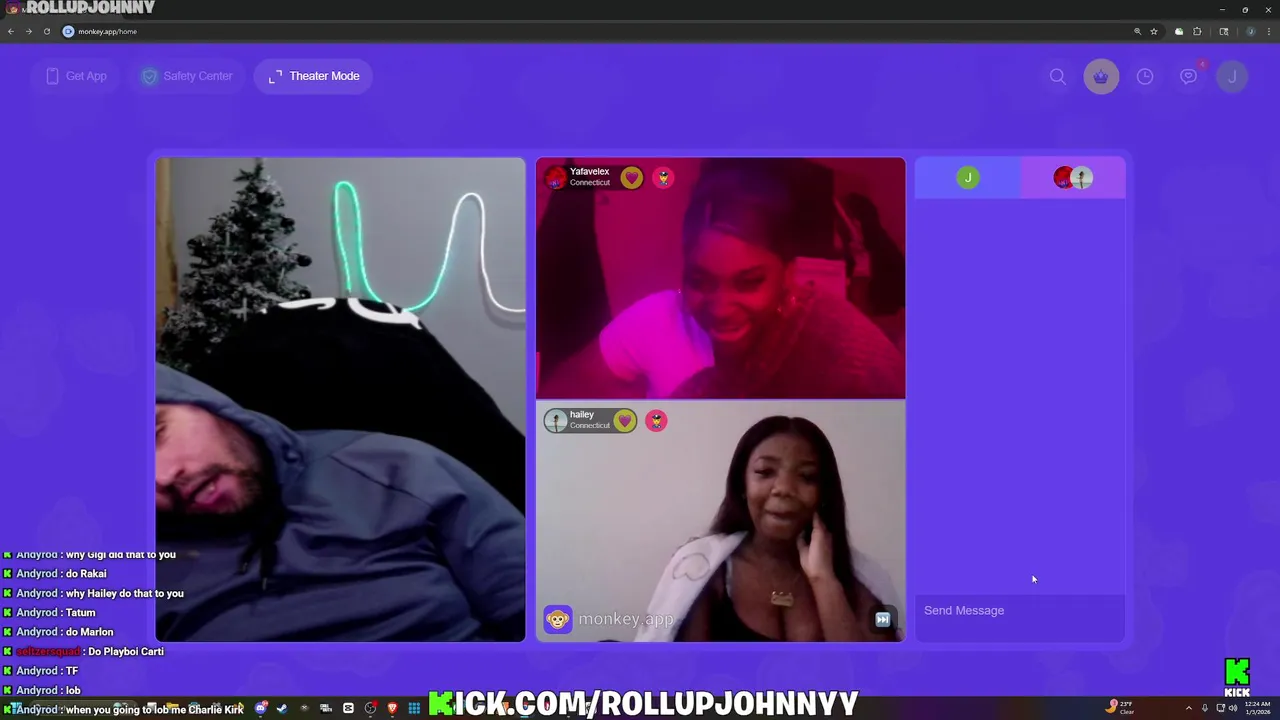This screenshot has height=720, width=1280.
Task: Click hailey's video feed
Action: pyautogui.click(x=720, y=521)
